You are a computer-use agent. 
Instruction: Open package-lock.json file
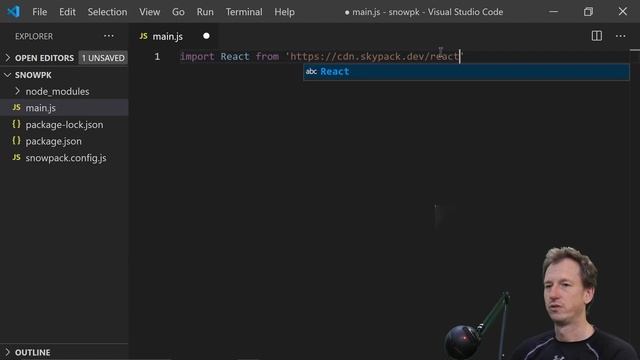click(64, 124)
